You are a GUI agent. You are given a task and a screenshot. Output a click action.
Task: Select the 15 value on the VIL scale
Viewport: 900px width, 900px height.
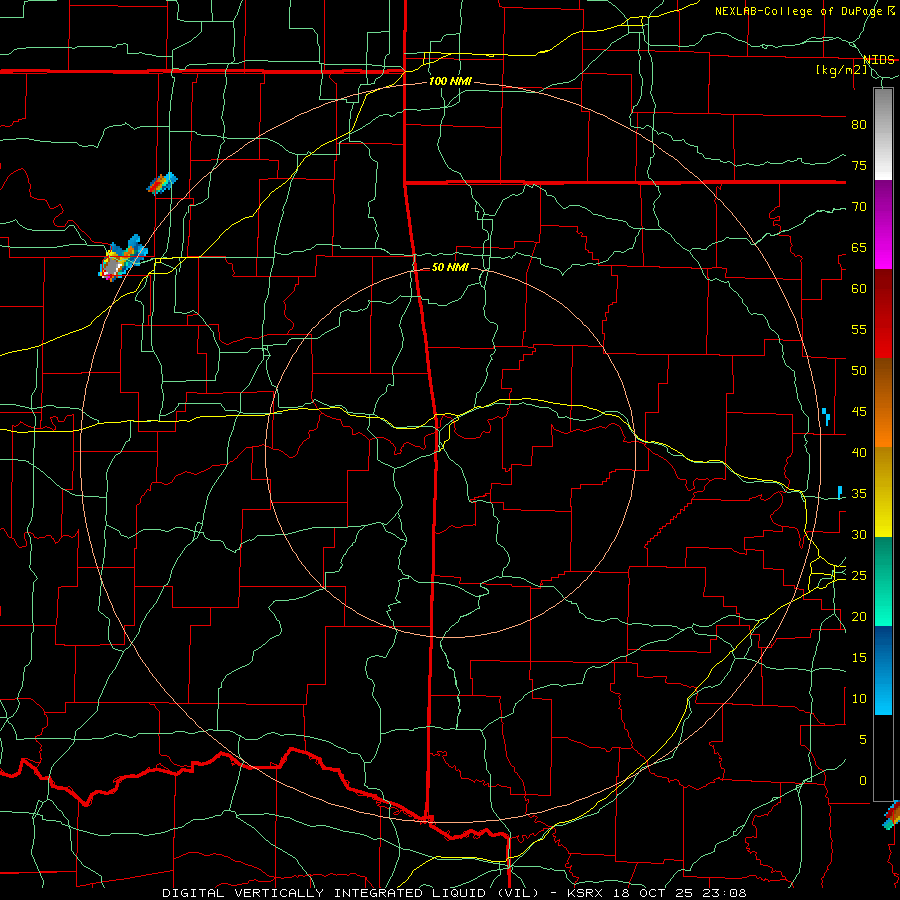click(x=859, y=658)
